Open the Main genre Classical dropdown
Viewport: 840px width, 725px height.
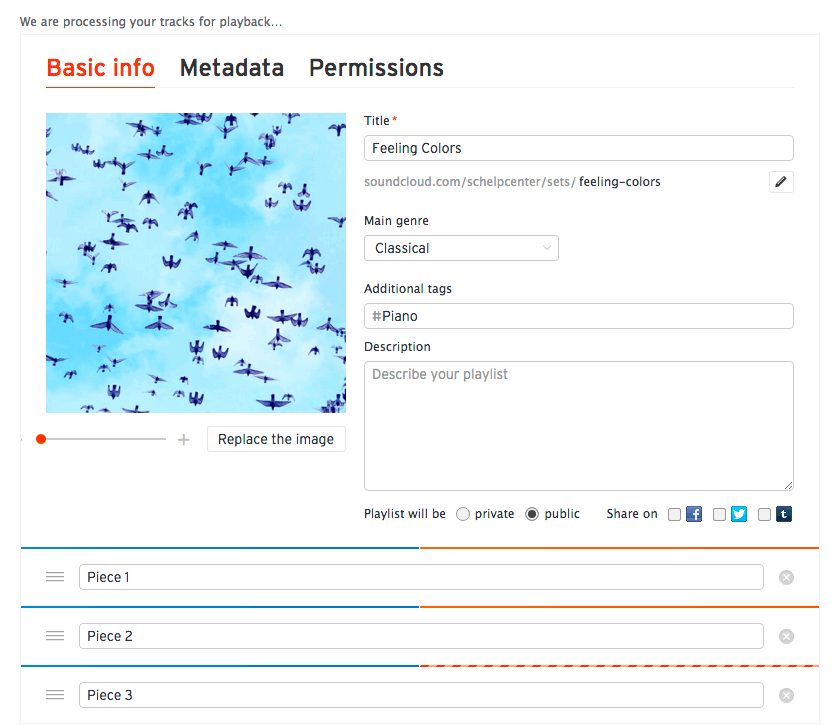(461, 248)
